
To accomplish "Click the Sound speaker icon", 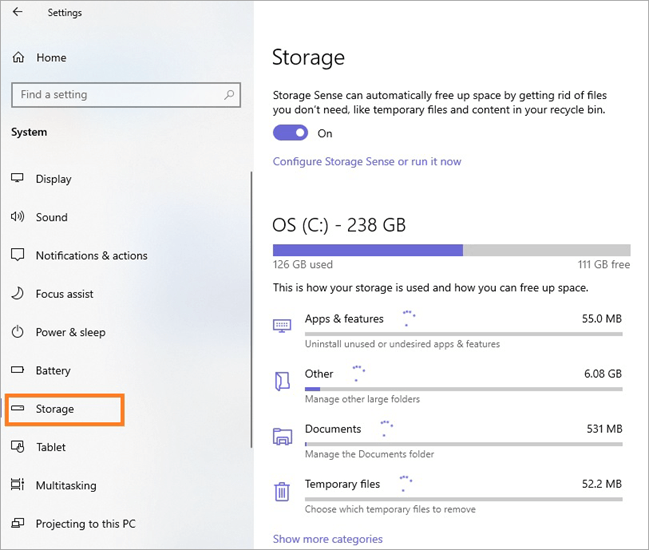I will [17, 217].
